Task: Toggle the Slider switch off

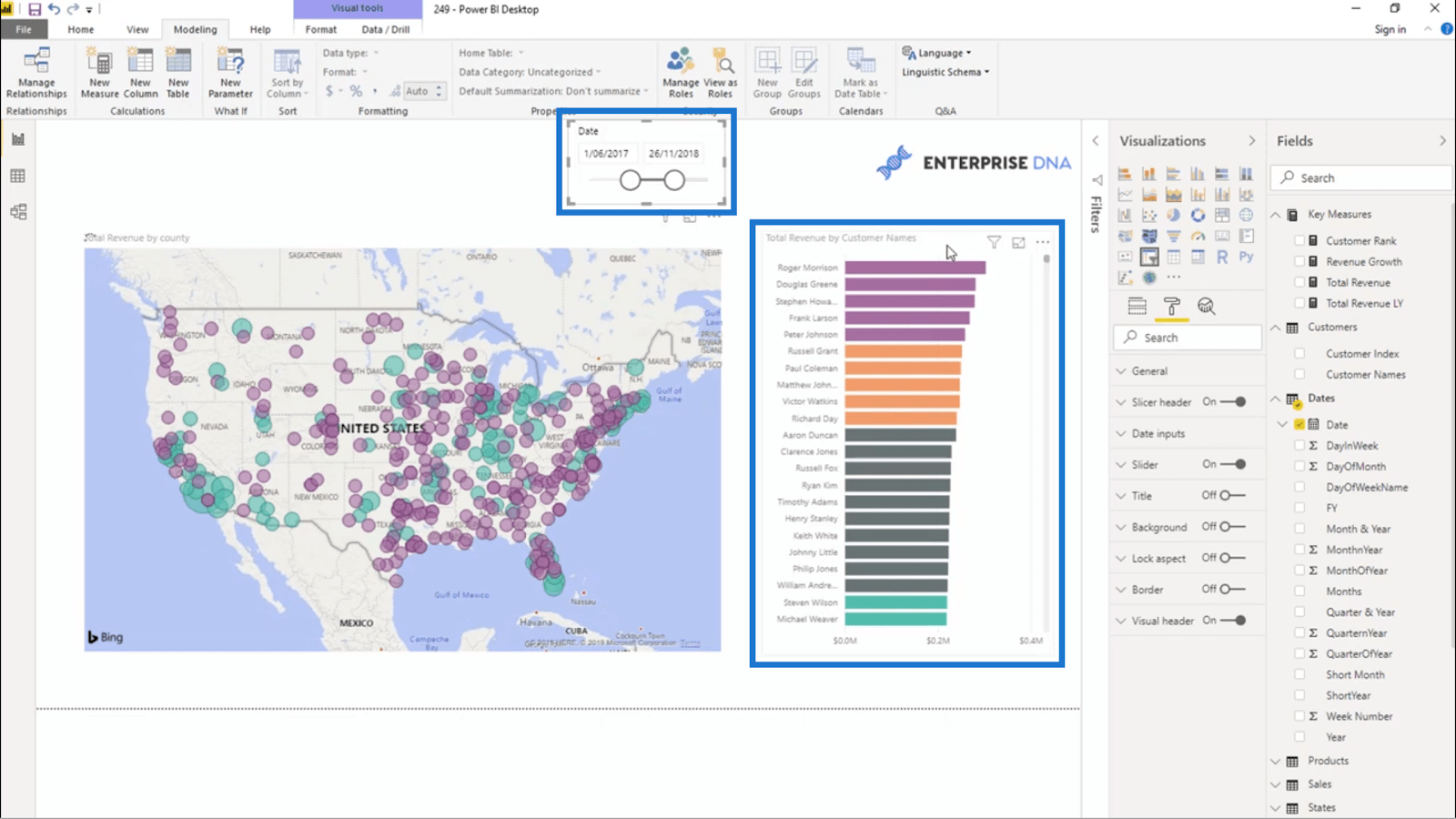Action: pyautogui.click(x=1234, y=464)
